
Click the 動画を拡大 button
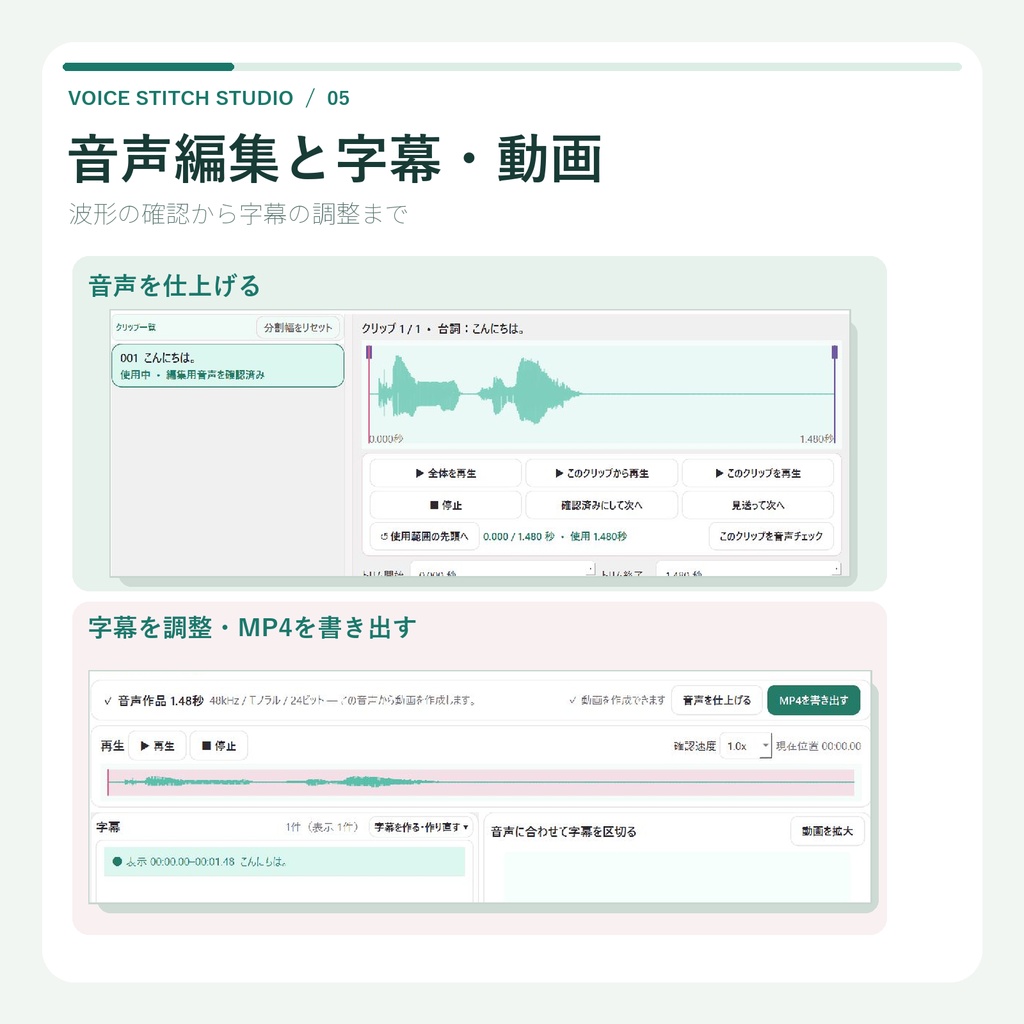(x=827, y=831)
